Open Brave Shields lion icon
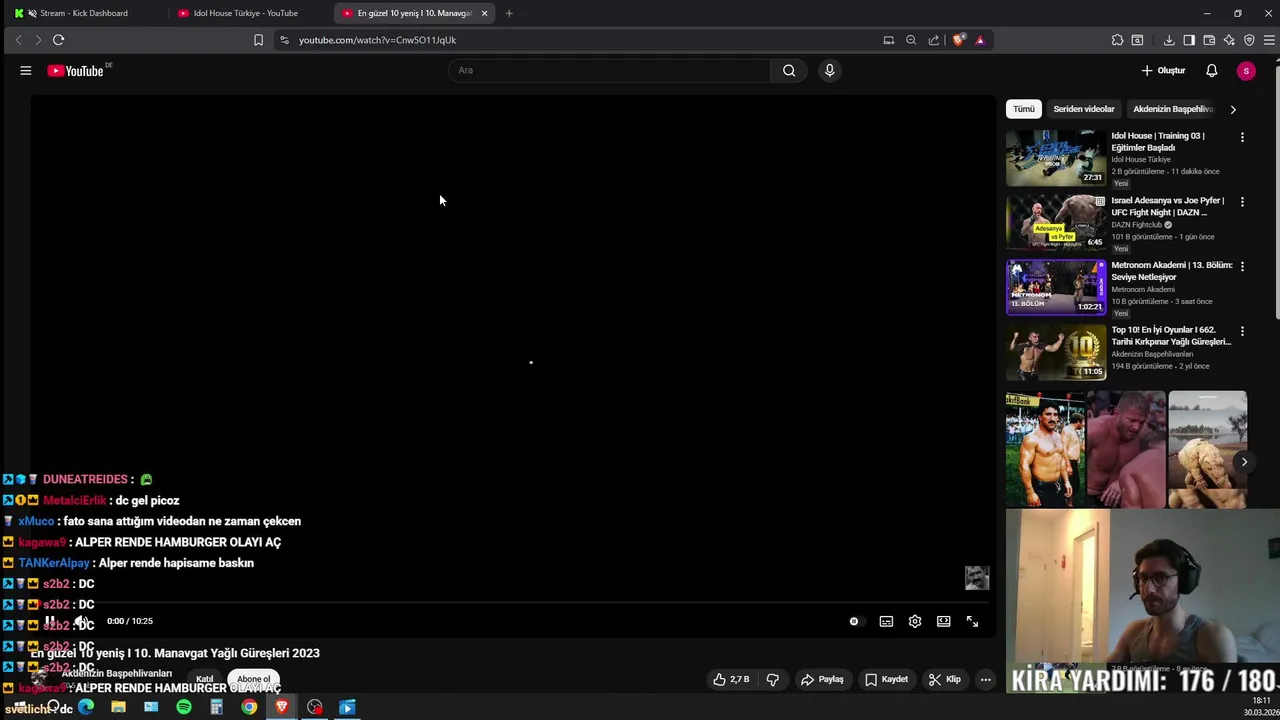1280x720 pixels. 959,40
